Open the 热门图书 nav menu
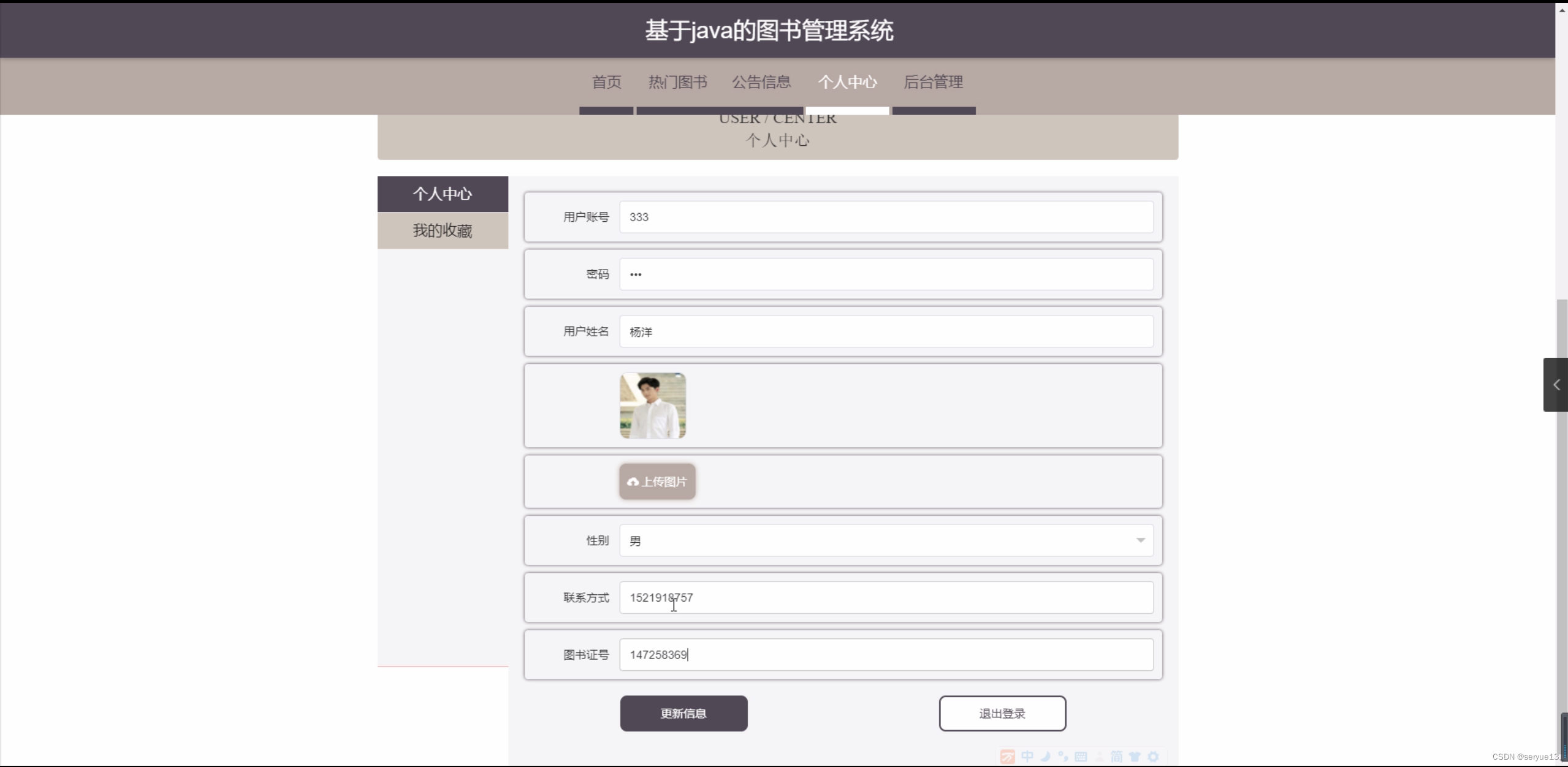The height and width of the screenshot is (767, 1568). (677, 82)
